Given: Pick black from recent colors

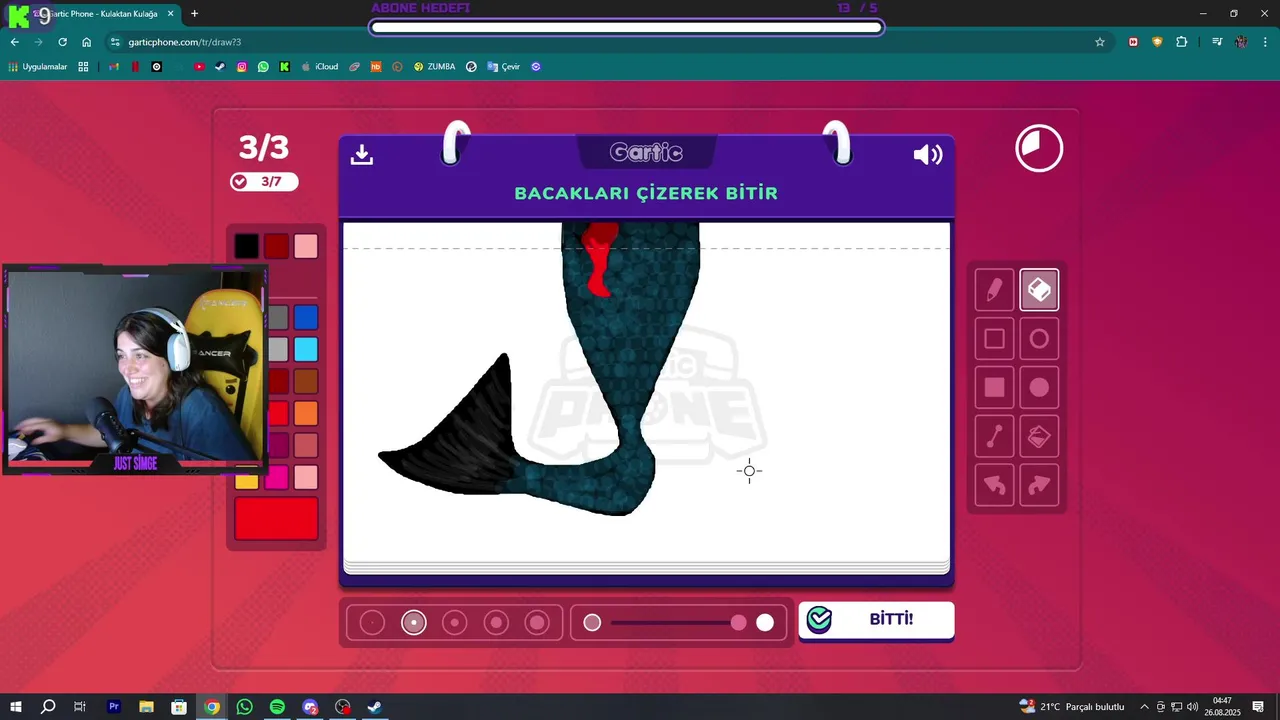Looking at the screenshot, I should [247, 246].
